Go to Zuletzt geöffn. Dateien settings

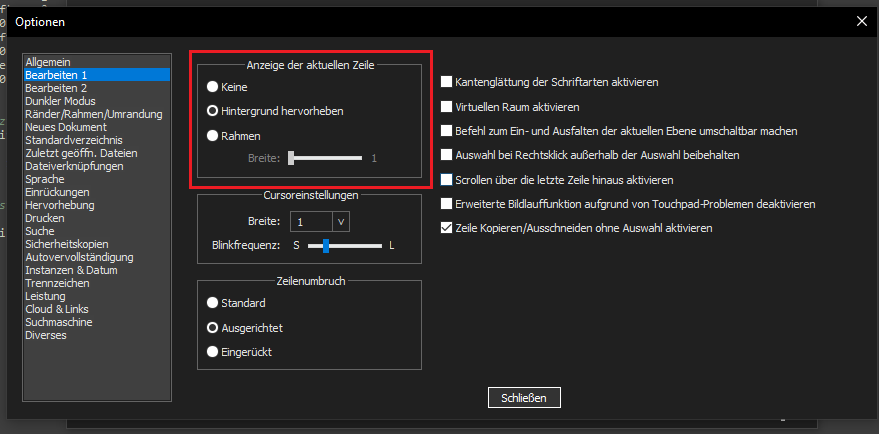[97, 153]
